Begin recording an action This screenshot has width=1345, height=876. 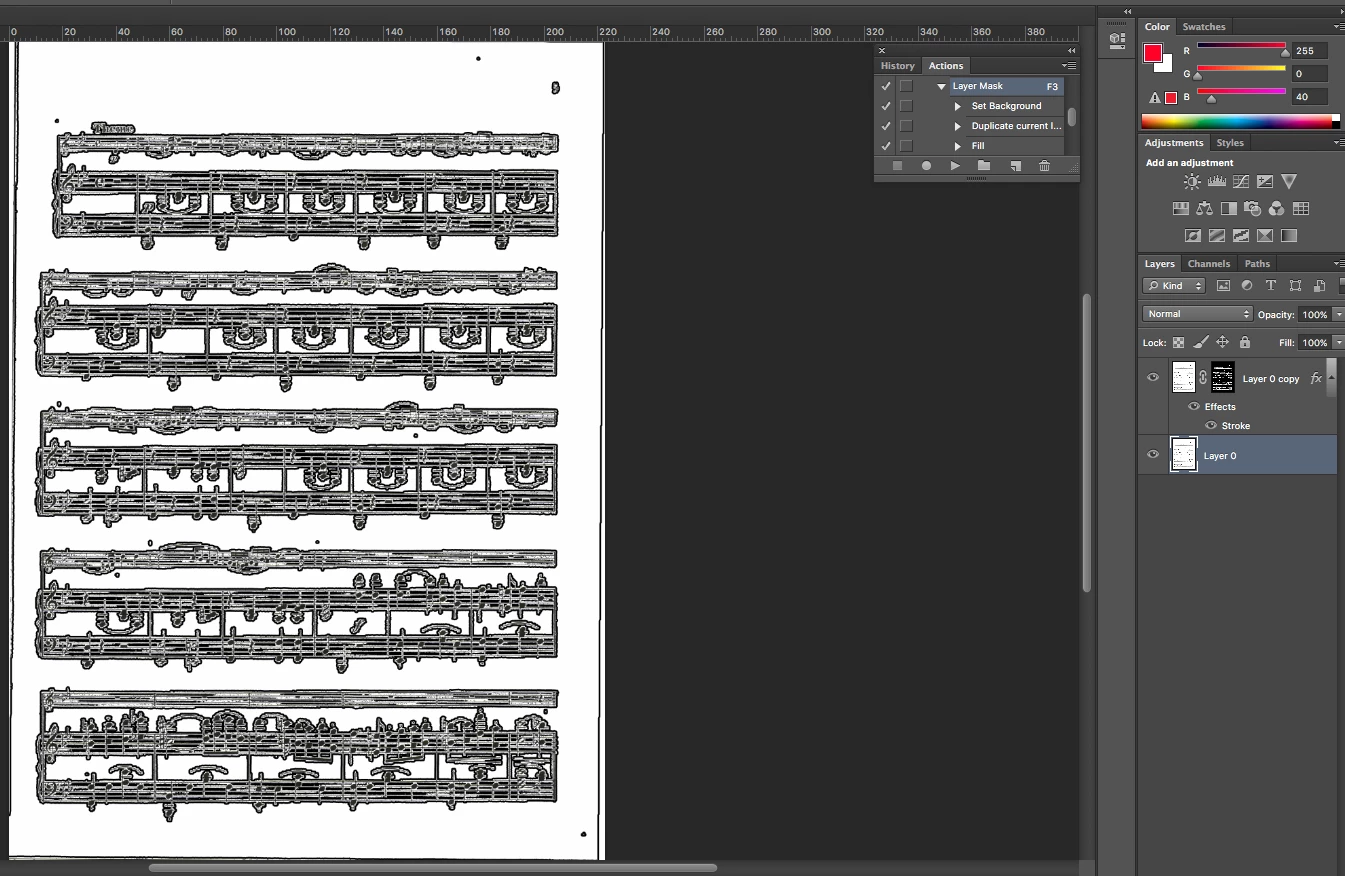pos(926,166)
